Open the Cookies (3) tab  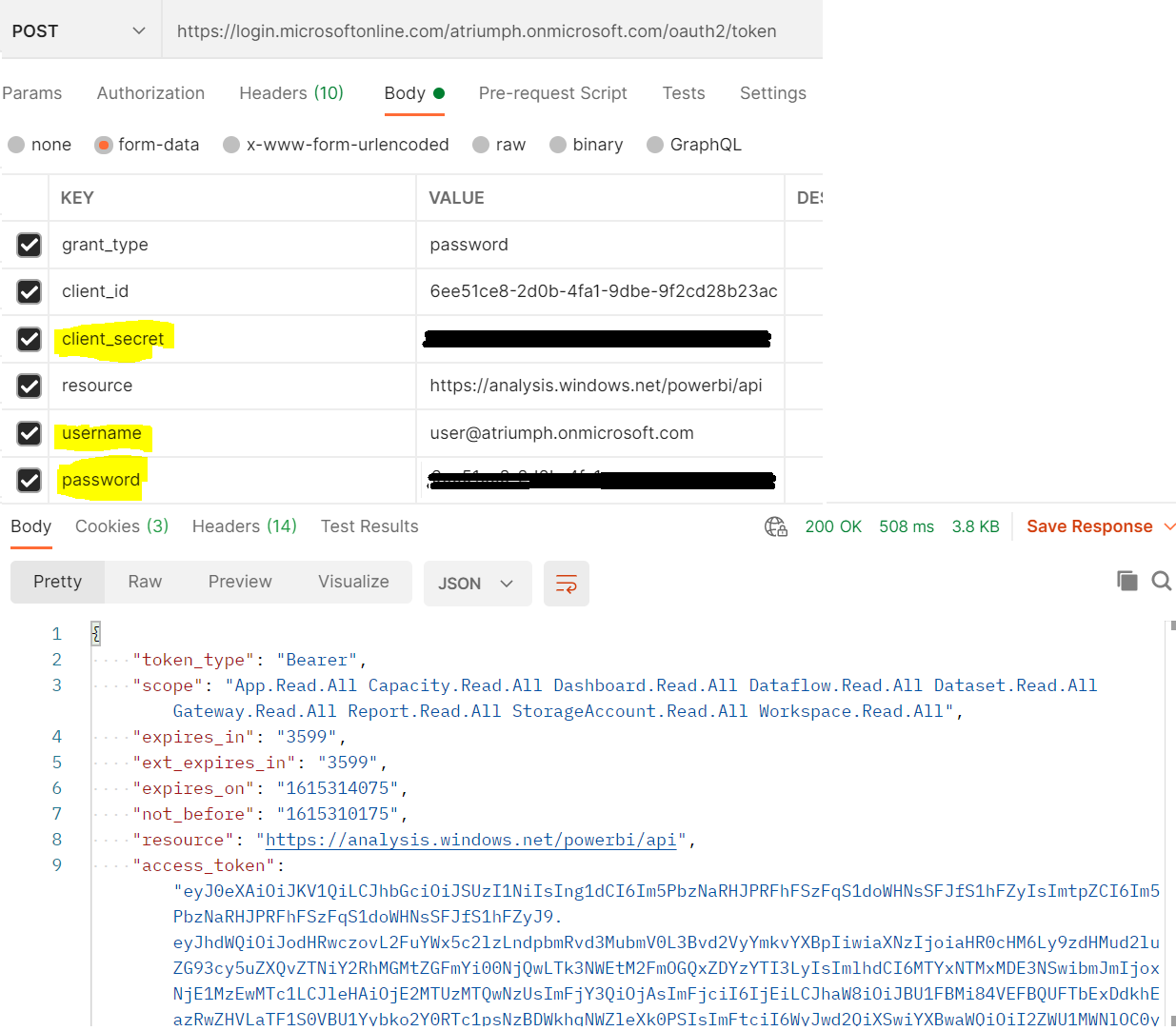click(x=122, y=526)
